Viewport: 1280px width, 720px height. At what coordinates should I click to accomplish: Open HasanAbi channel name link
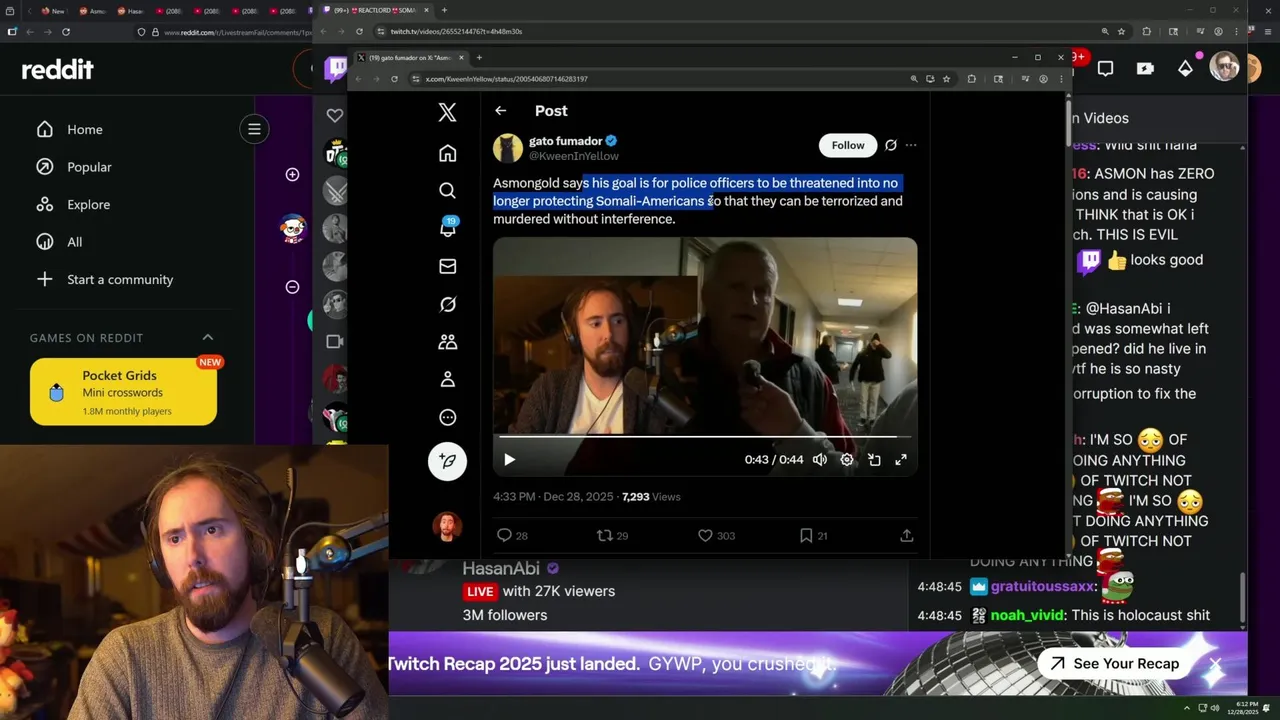[x=501, y=568]
